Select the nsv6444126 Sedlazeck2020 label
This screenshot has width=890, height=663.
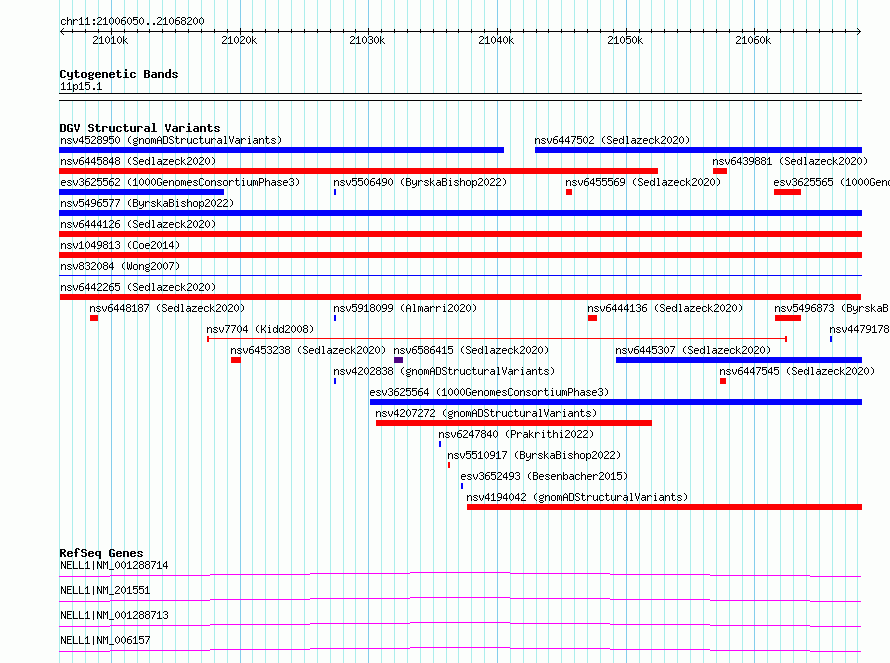(138, 224)
